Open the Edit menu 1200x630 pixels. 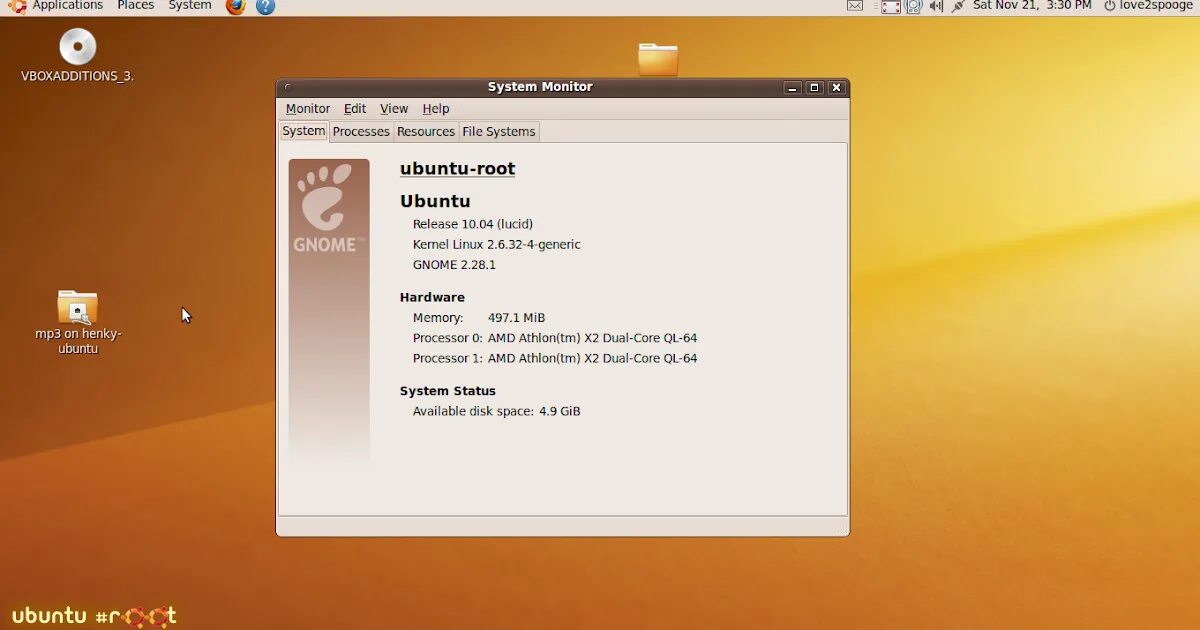pos(355,109)
